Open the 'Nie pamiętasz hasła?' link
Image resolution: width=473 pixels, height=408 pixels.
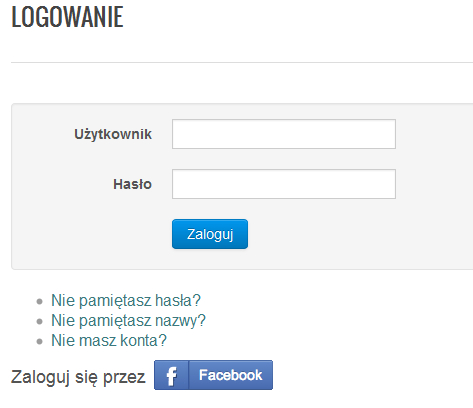[x=126, y=300]
